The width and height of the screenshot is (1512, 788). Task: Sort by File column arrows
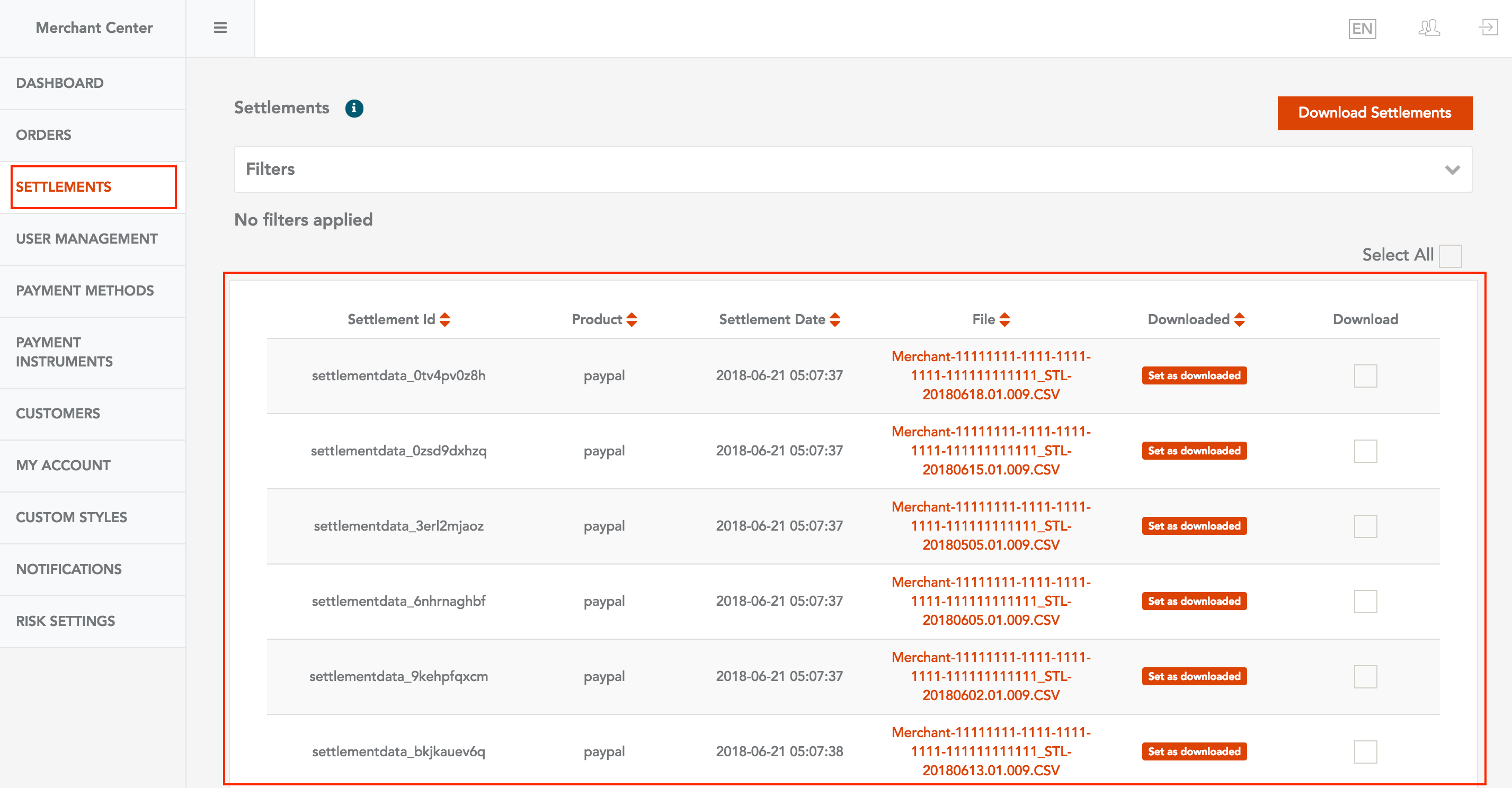1004,320
